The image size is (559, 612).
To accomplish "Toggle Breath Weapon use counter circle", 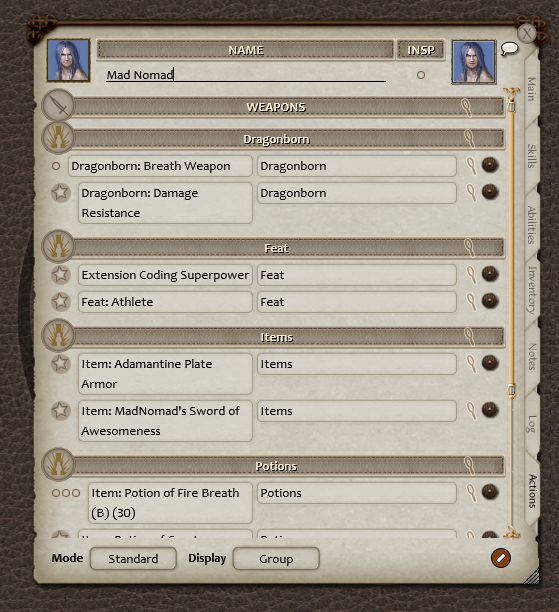I will [x=56, y=166].
